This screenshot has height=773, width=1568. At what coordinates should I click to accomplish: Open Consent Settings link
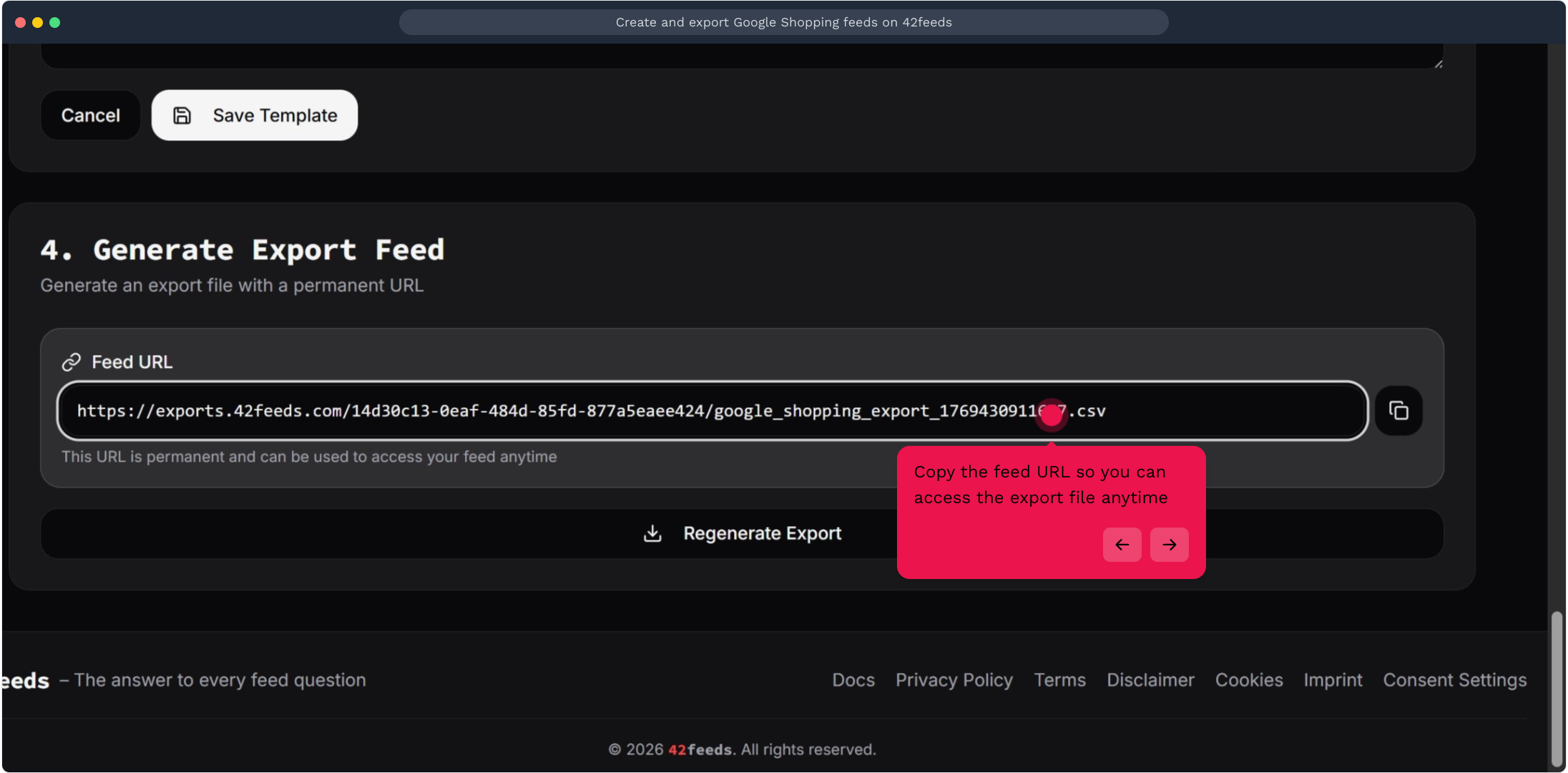(1454, 680)
